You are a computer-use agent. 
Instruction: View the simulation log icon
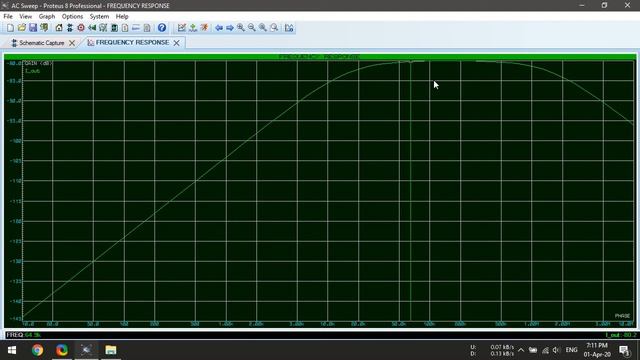click(x=289, y=28)
